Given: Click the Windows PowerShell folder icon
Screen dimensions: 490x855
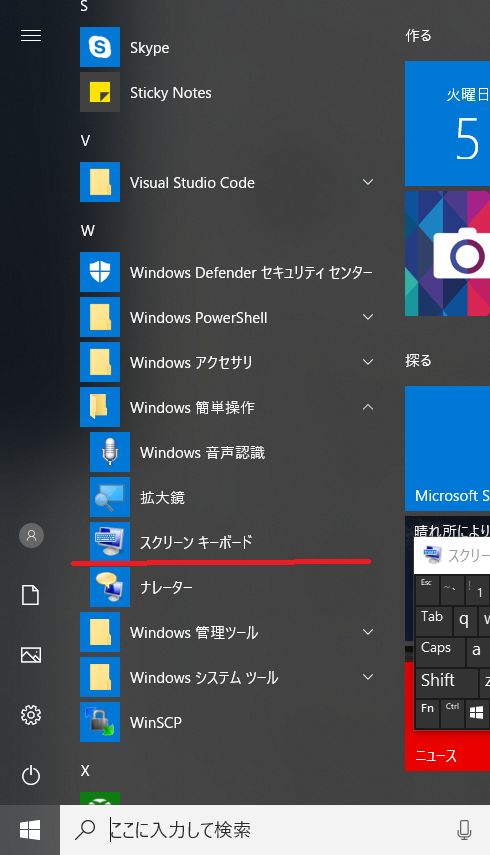Looking at the screenshot, I should pyautogui.click(x=100, y=317).
